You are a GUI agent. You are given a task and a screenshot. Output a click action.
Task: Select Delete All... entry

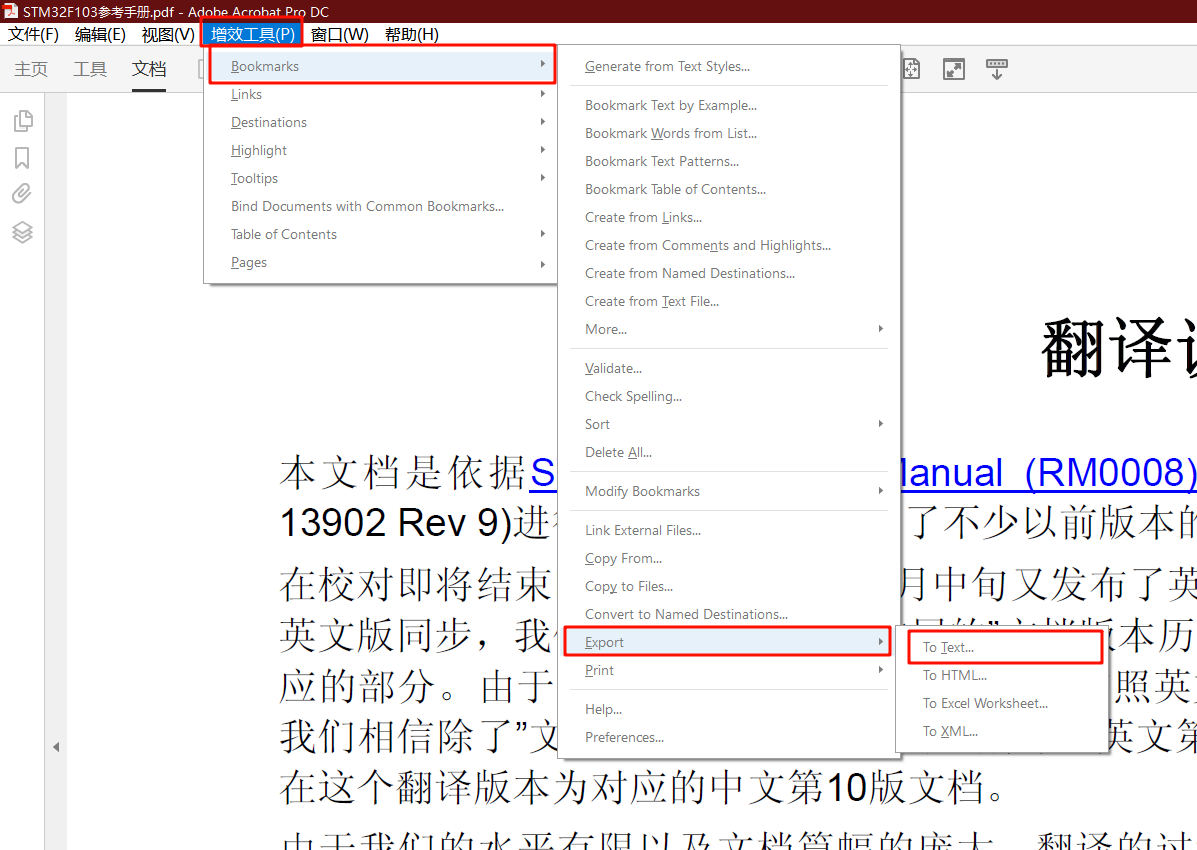(x=729, y=452)
